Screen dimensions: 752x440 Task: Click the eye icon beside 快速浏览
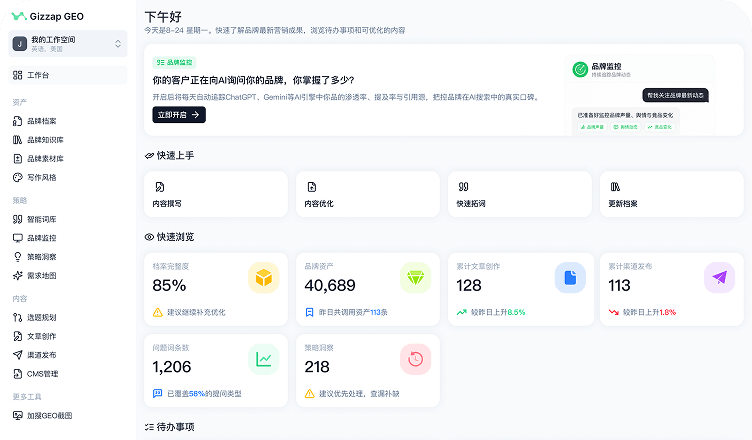(x=149, y=237)
